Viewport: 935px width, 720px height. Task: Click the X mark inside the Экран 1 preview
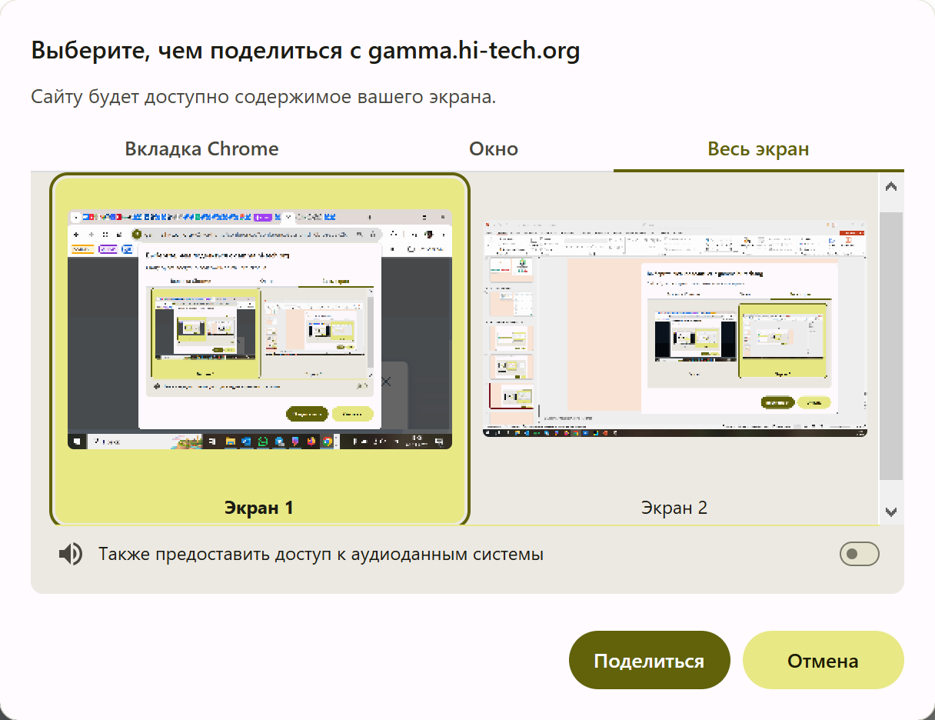click(386, 382)
